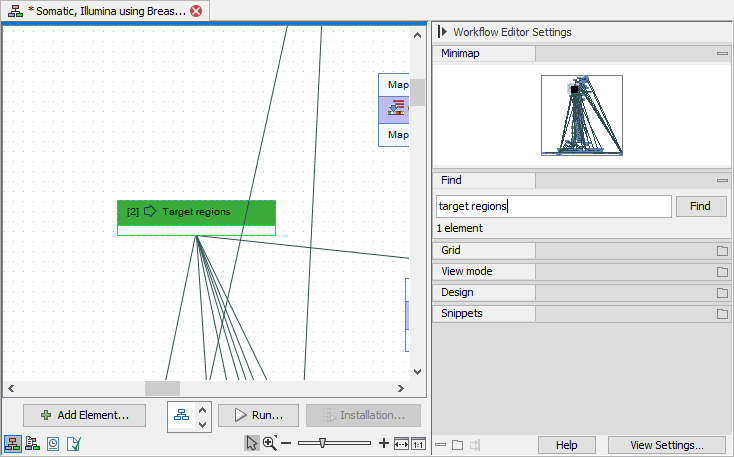The image size is (734, 457).
Task: Reset zoom to 1:1 icon
Action: pos(418,443)
